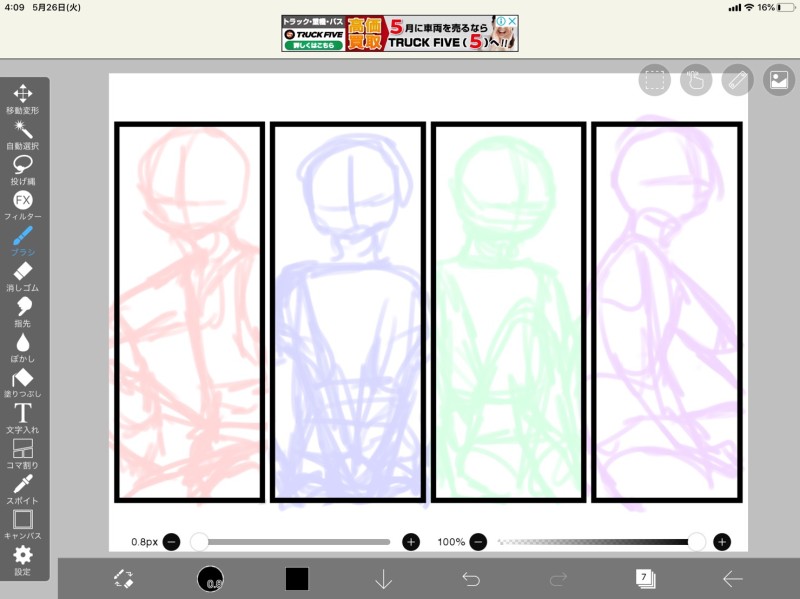Switch between brush and eraser icon
Image resolution: width=800 pixels, height=599 pixels.
pos(123,579)
